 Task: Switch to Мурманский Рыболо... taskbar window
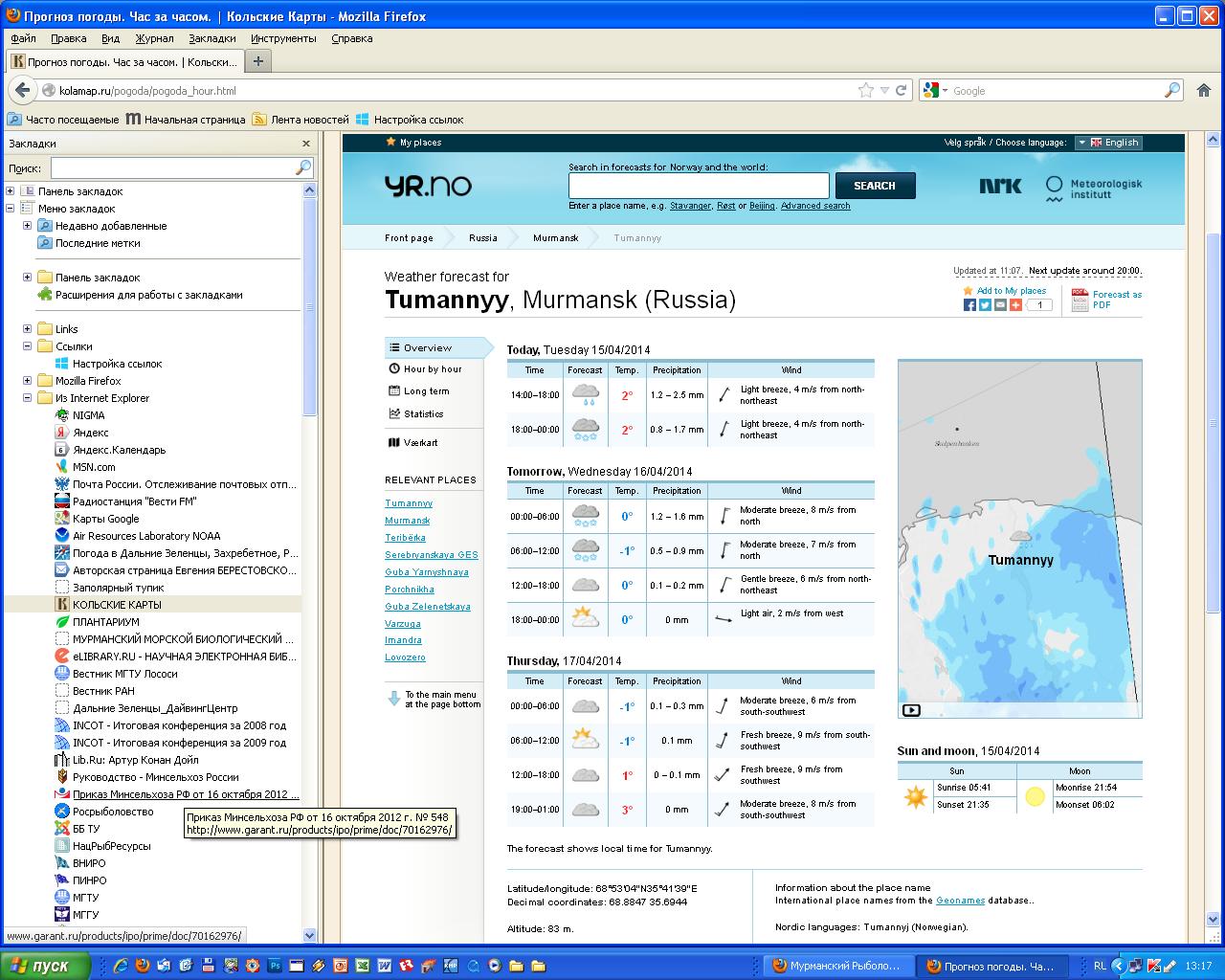pos(837,966)
